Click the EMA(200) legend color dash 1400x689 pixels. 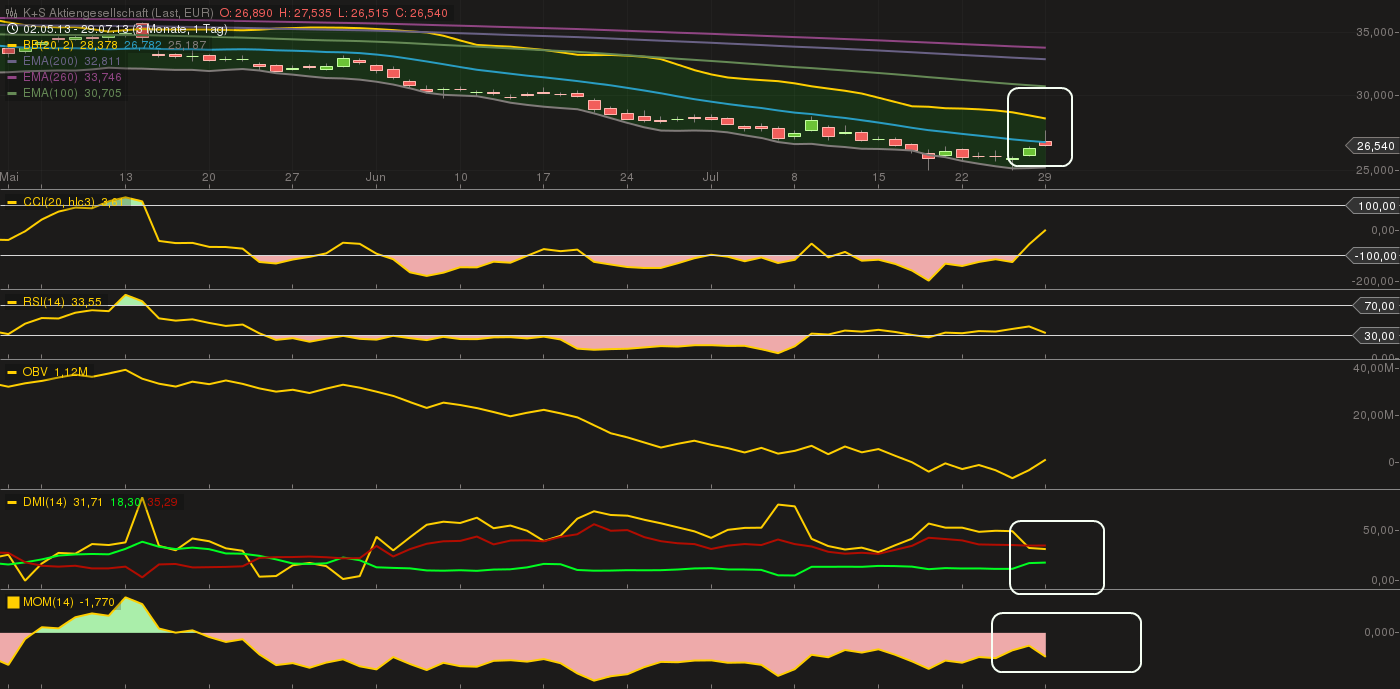pyautogui.click(x=12, y=61)
